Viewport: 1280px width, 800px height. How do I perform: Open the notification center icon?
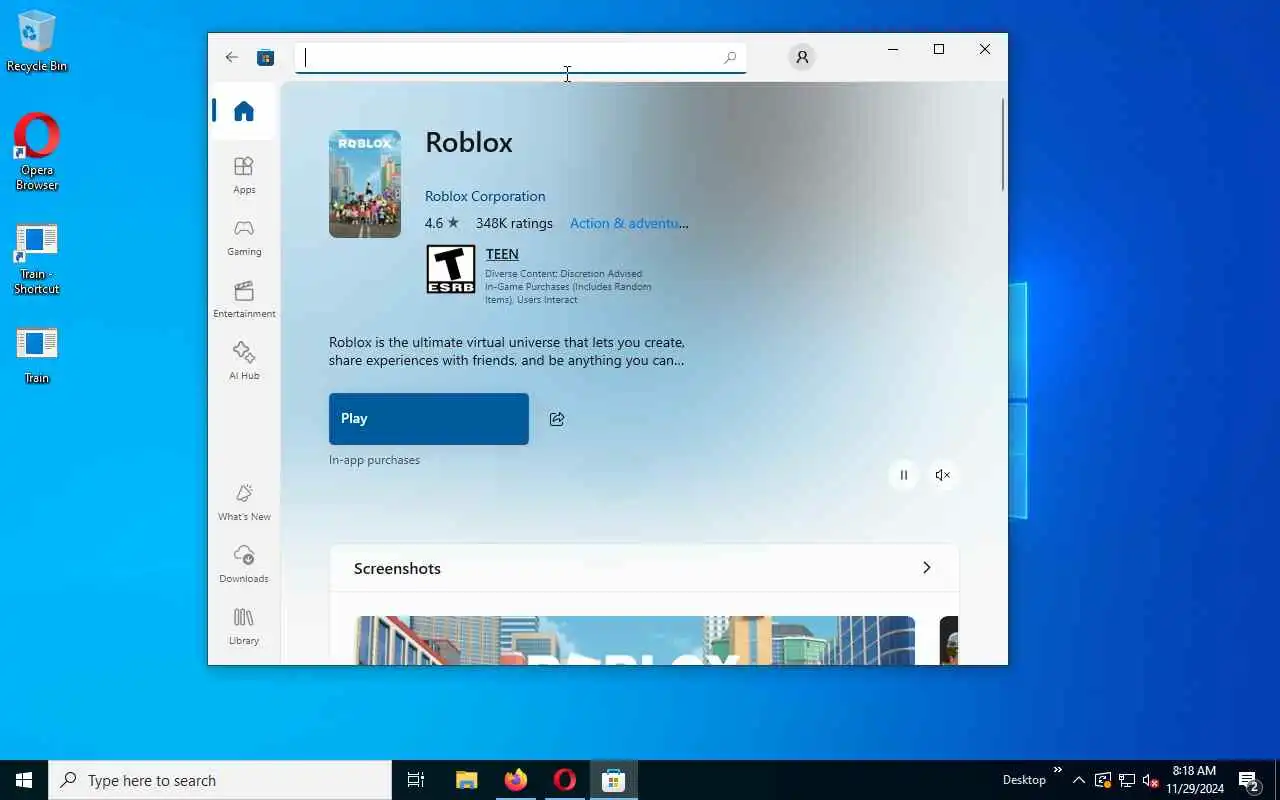coord(1249,780)
